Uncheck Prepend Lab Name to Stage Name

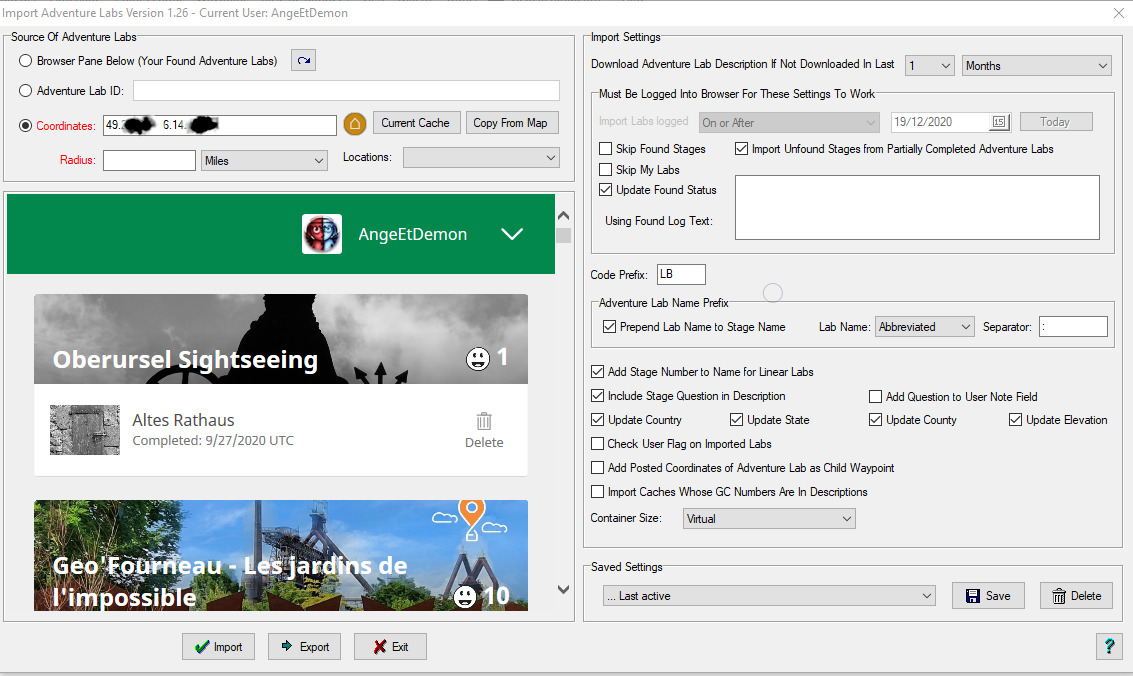coord(610,327)
